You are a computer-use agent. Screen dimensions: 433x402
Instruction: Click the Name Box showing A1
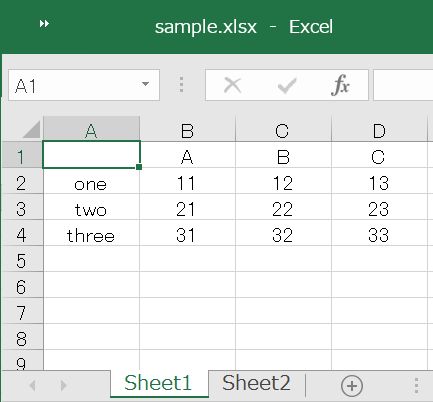pos(84,85)
